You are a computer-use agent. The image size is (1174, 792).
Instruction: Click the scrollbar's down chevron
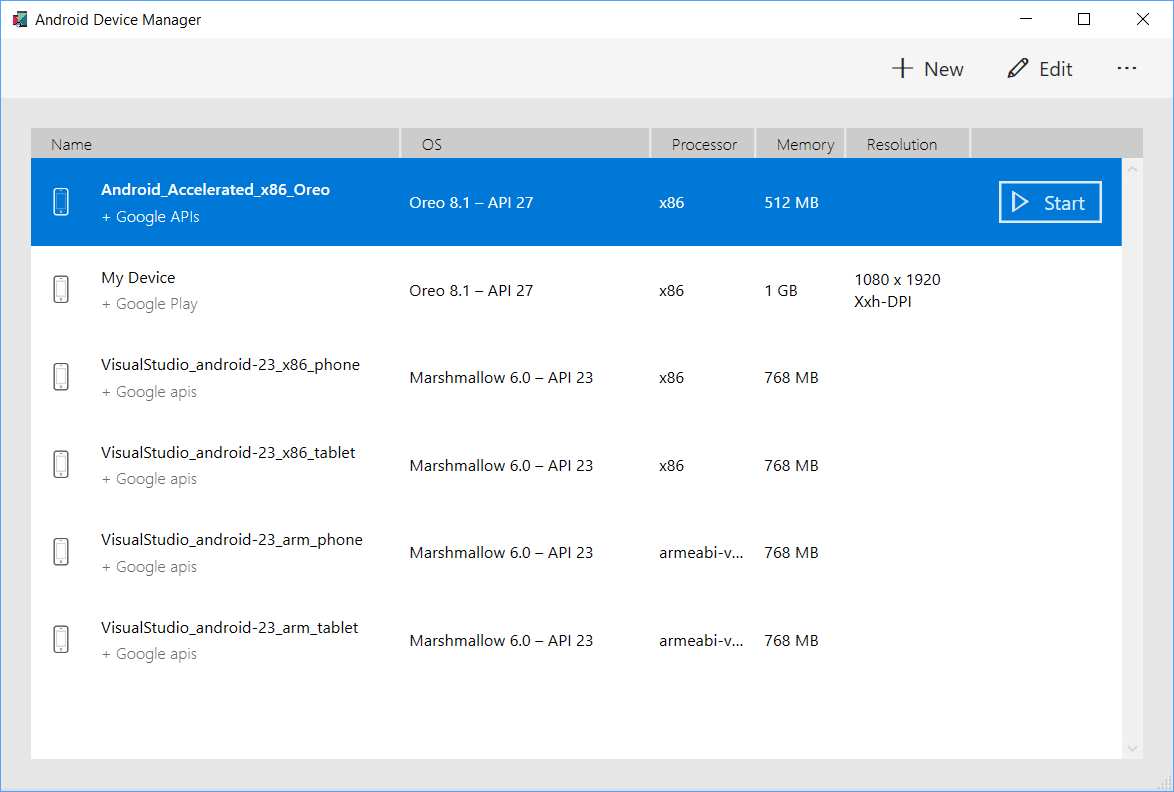tap(1132, 748)
